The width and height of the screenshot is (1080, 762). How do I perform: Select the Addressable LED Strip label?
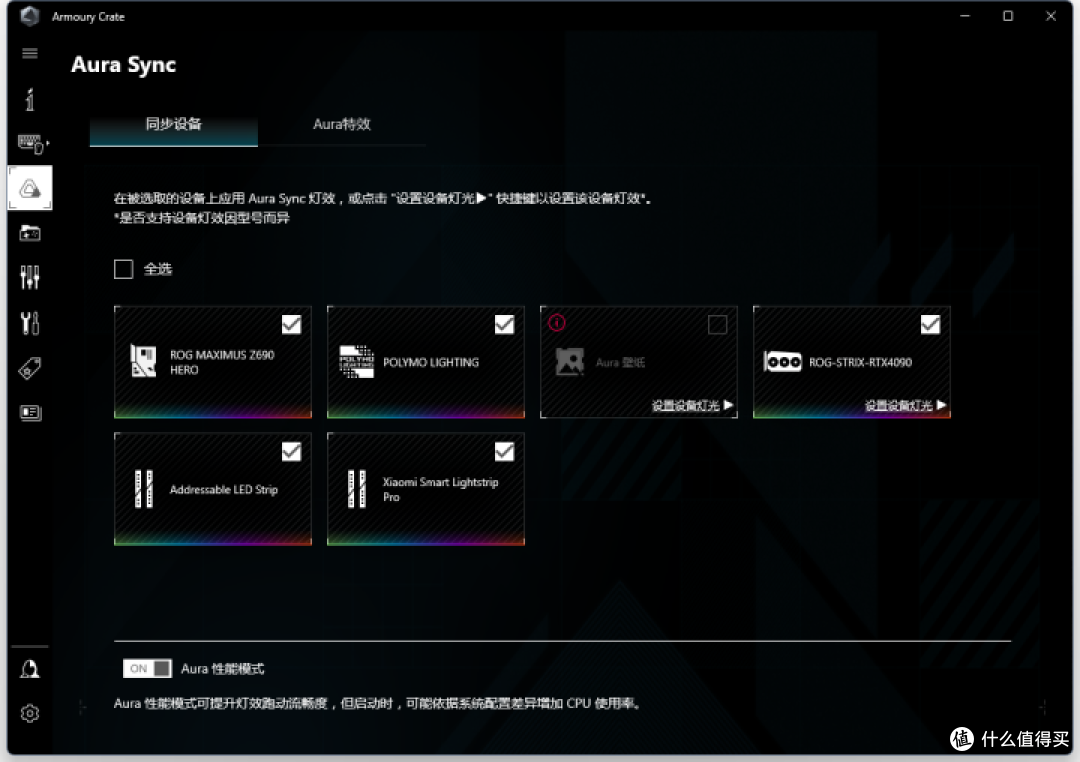click(224, 489)
